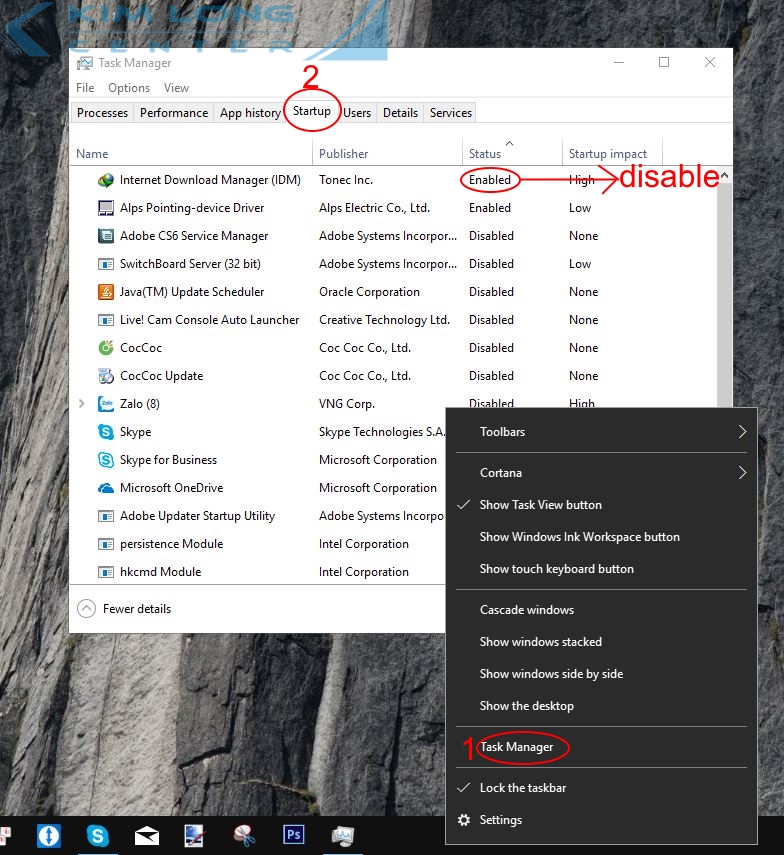Click the CocCoc browser icon in list
Image resolution: width=784 pixels, height=855 pixels.
106,348
